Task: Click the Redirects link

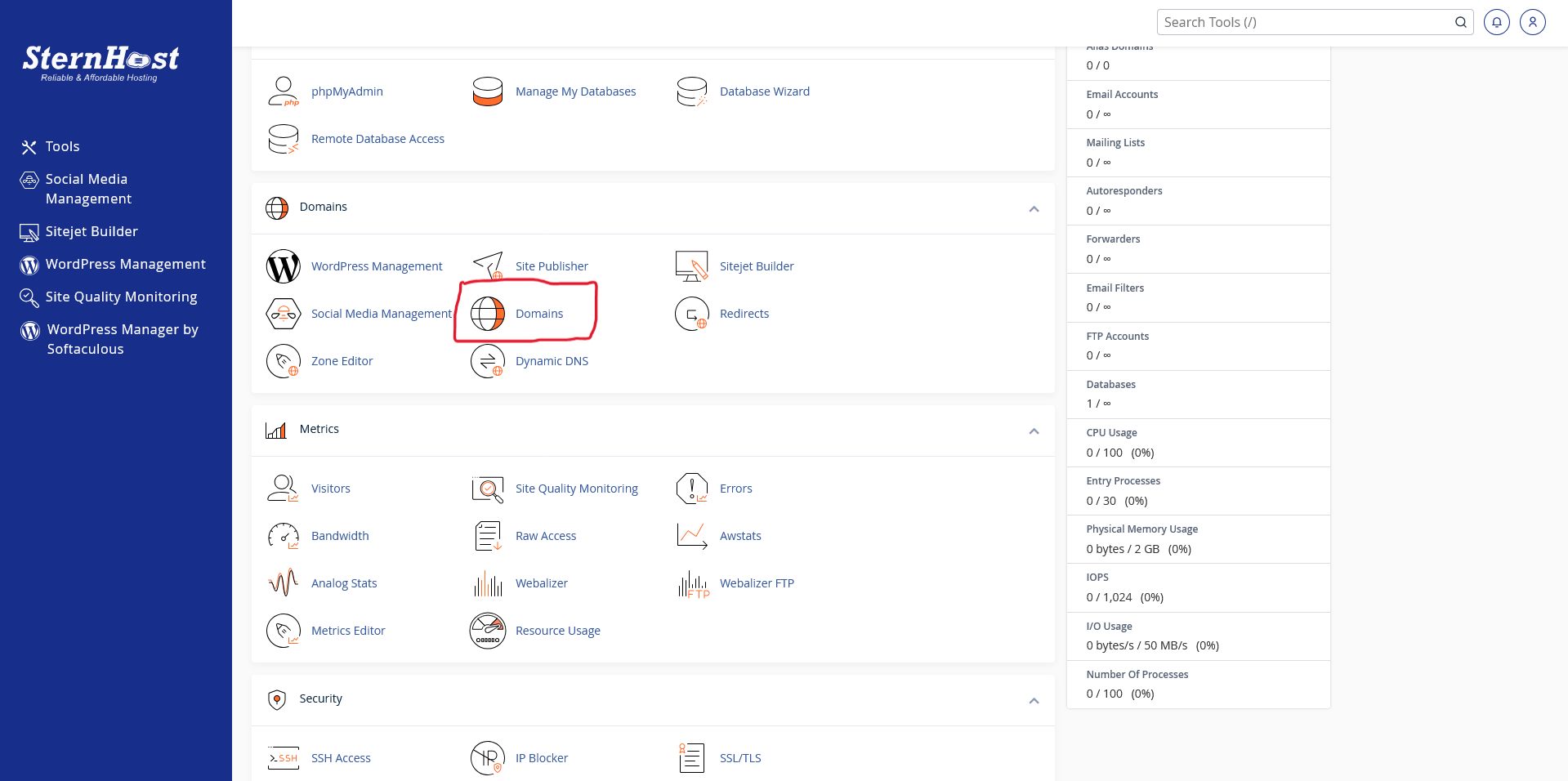Action: [744, 314]
